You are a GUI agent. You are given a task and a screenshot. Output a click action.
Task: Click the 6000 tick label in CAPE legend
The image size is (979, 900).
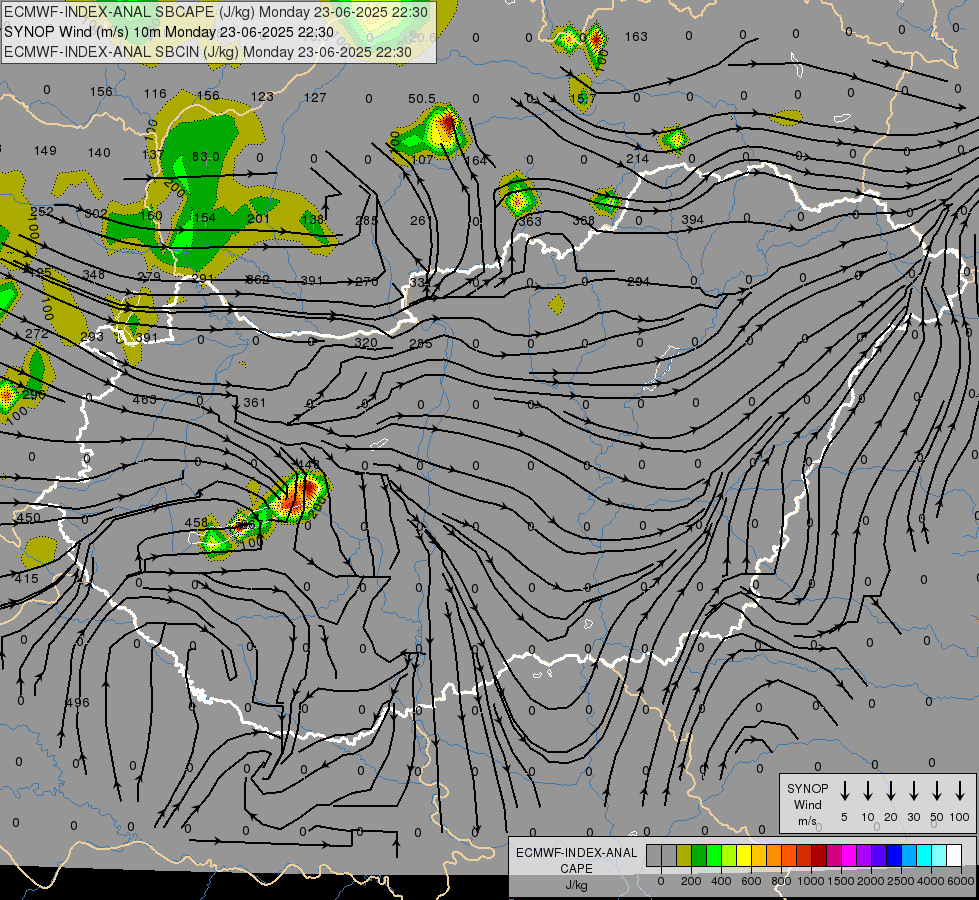click(961, 881)
